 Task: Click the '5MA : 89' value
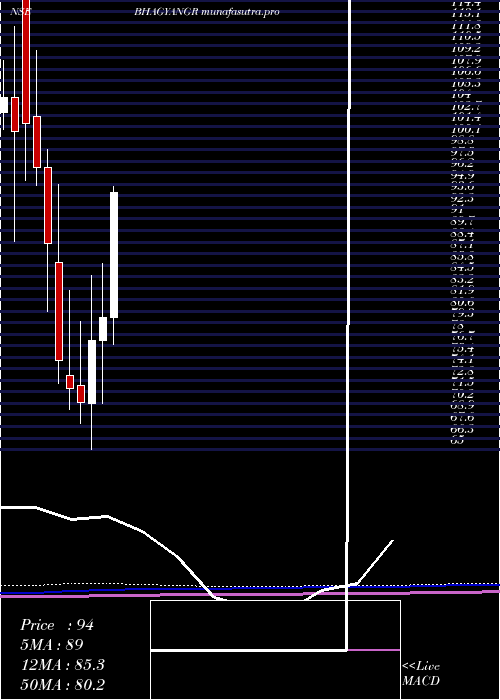point(52,645)
